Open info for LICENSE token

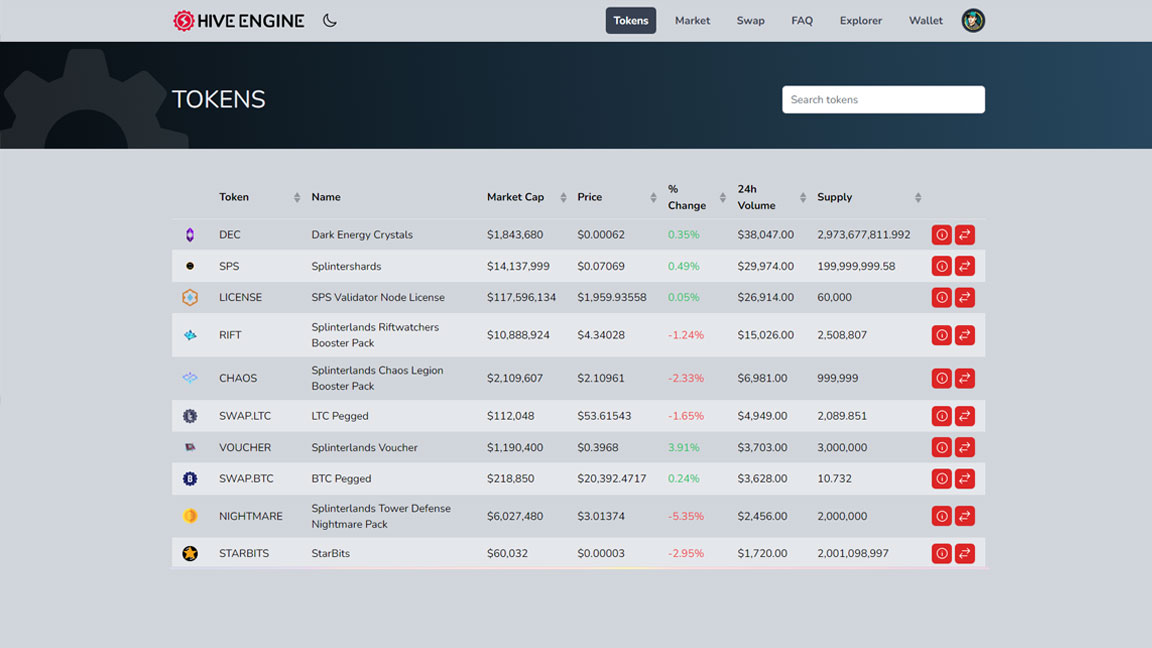click(x=941, y=298)
